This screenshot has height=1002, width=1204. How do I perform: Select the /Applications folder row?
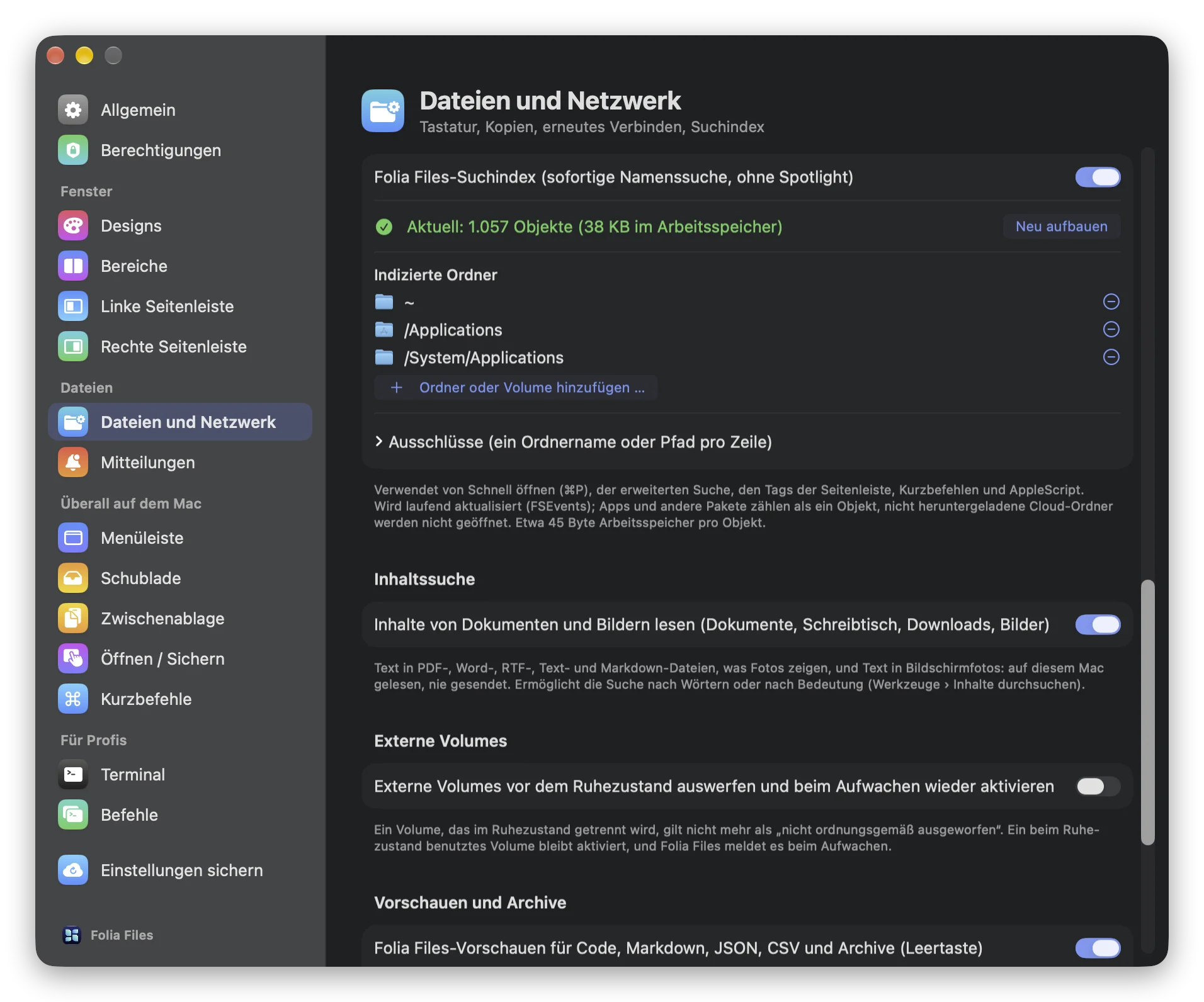coord(747,329)
